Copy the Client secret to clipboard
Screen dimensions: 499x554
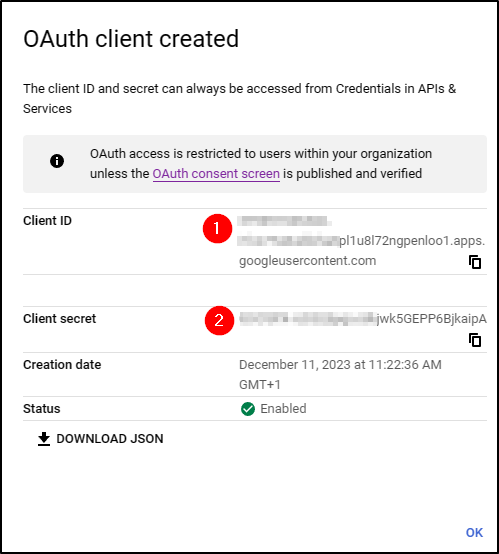coord(475,340)
